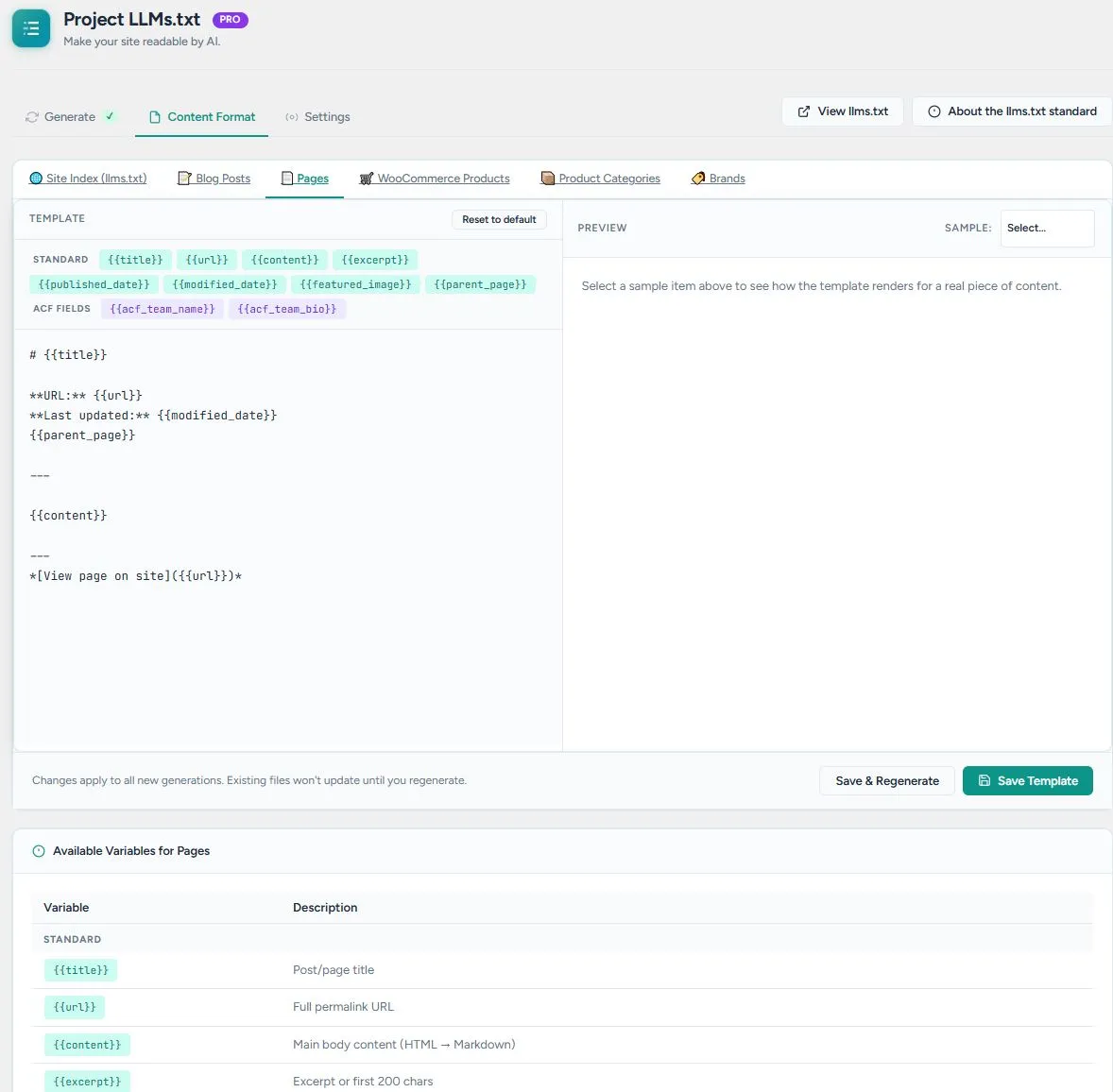Click the {{title}} code in the variables table

(81, 970)
